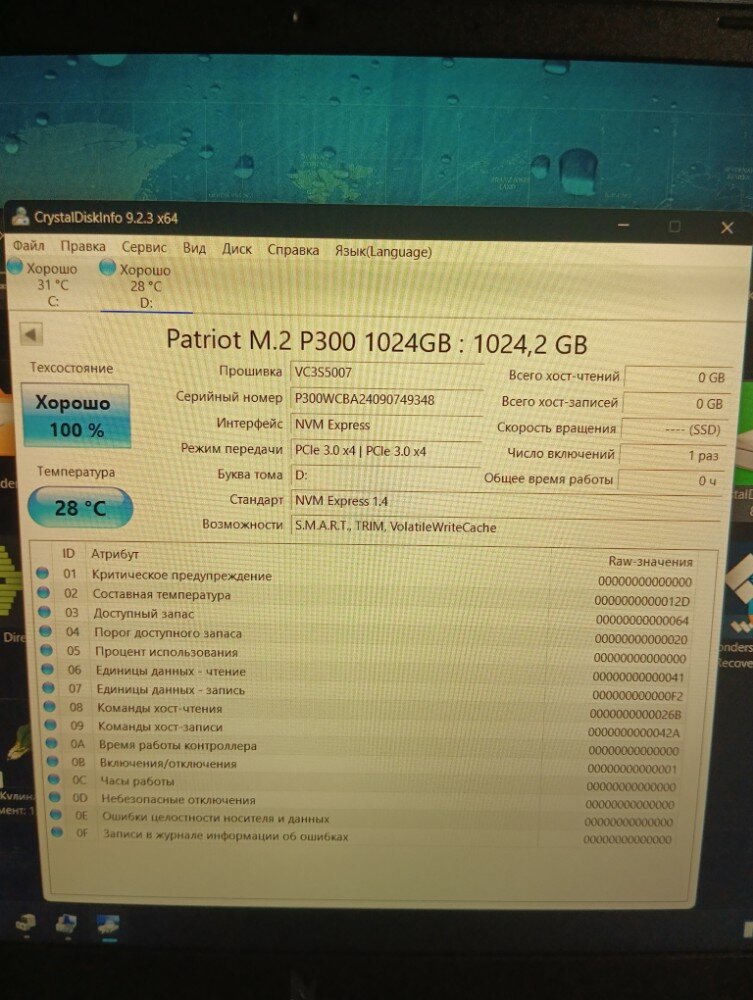Click the Атрибут column header
The image size is (753, 1000).
click(115, 554)
